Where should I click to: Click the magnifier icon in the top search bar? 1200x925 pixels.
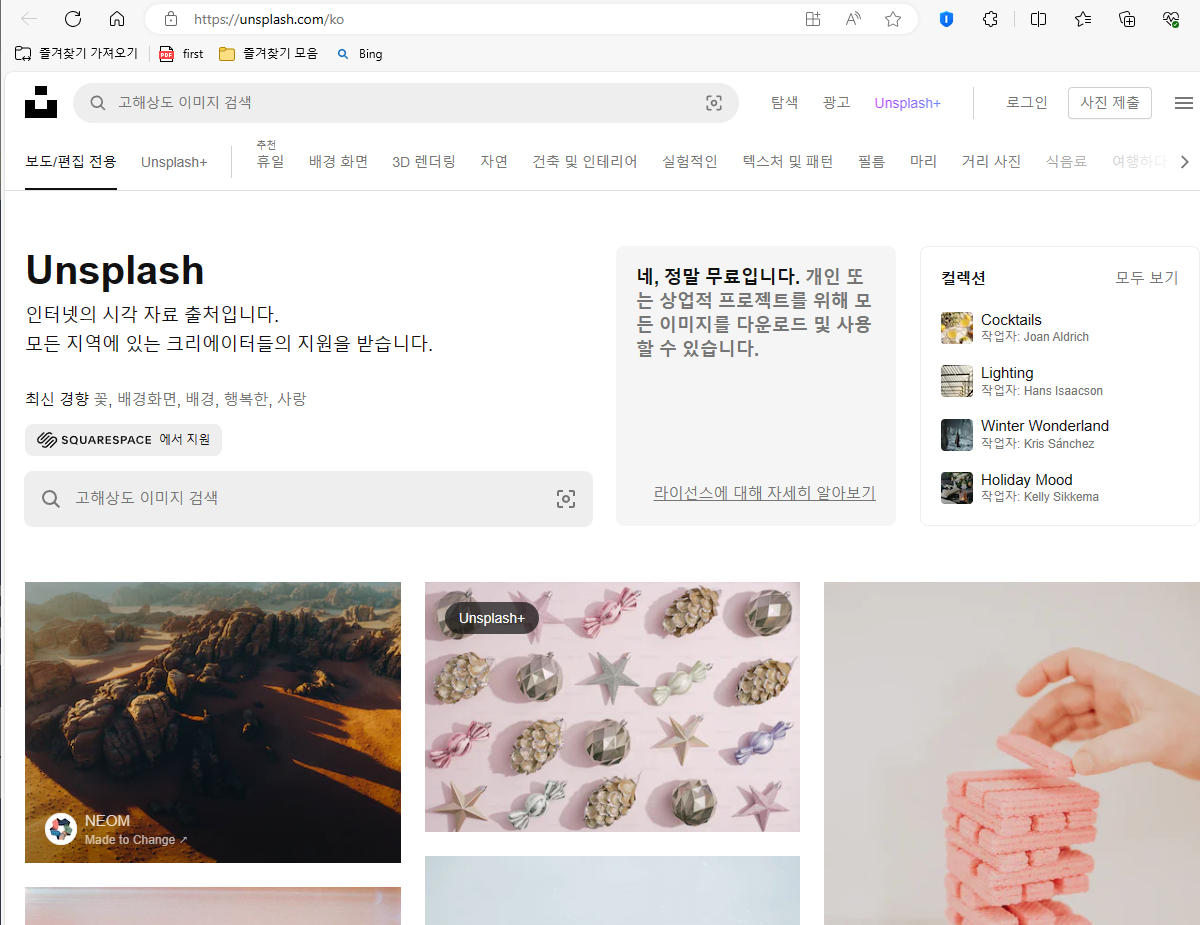[x=98, y=103]
